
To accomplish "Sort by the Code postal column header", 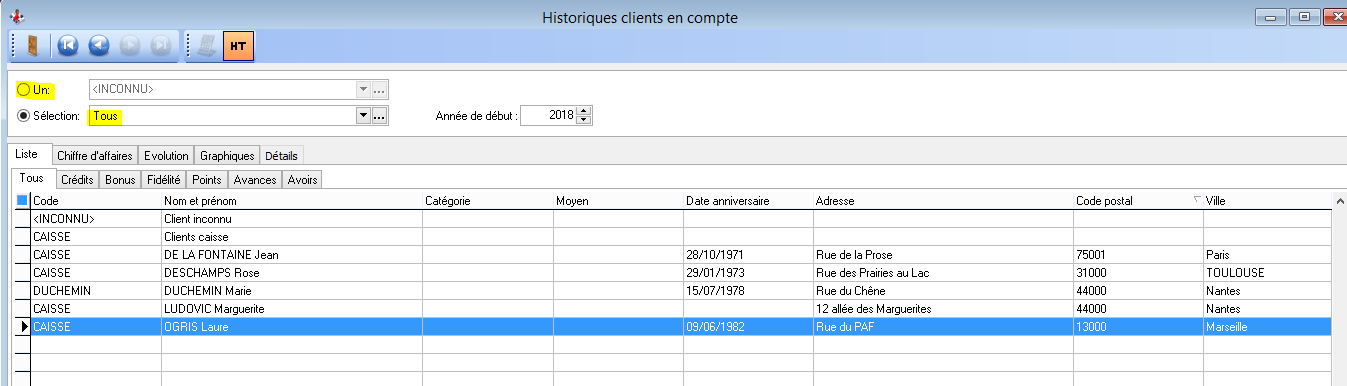I will (1104, 201).
